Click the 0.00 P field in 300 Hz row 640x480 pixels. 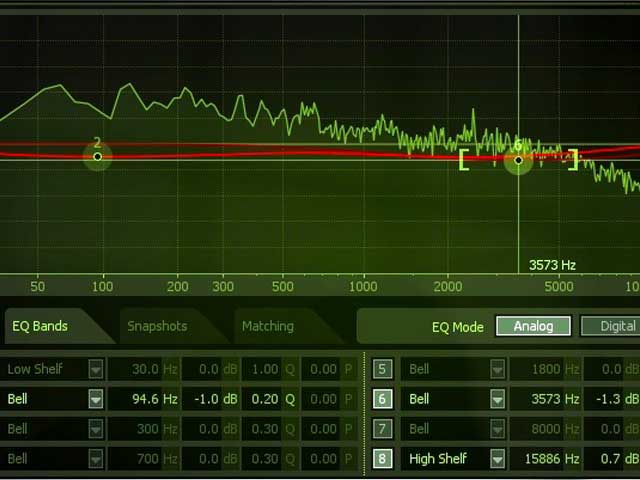point(330,429)
